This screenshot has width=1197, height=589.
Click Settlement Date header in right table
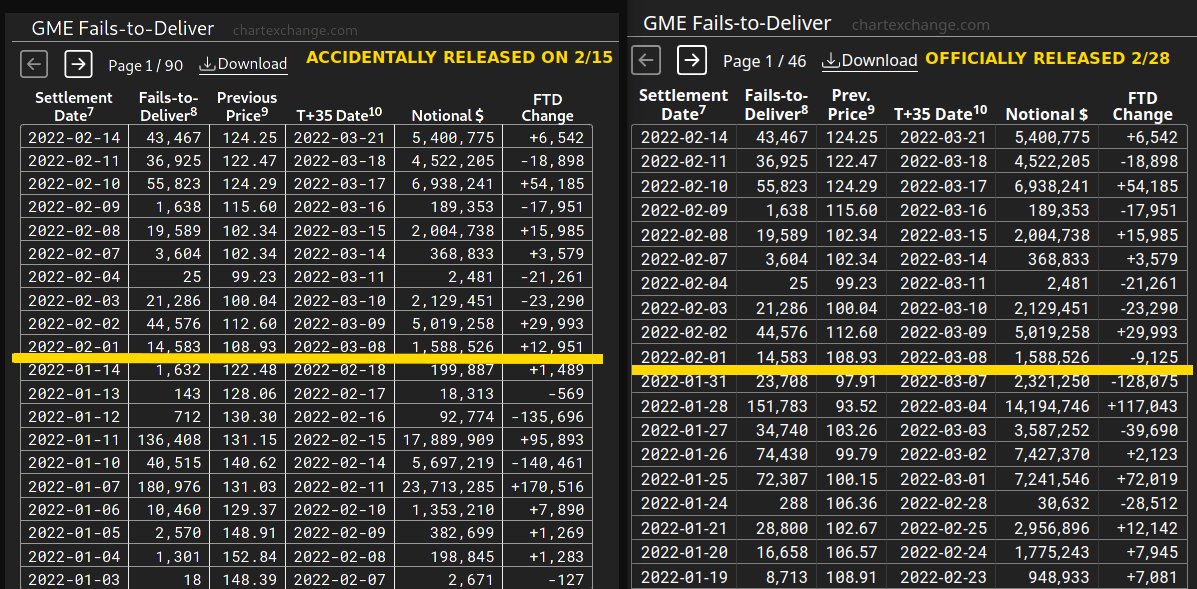(x=683, y=105)
